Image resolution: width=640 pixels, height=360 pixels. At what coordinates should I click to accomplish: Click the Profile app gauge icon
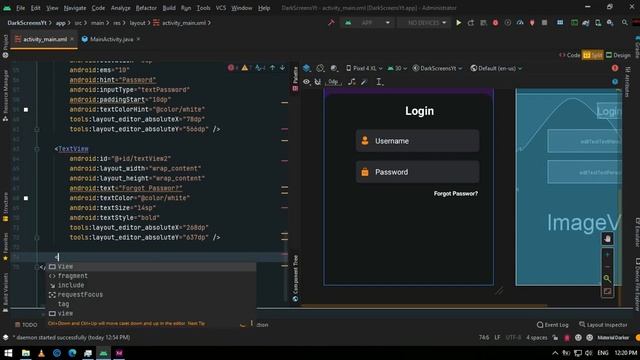(520, 23)
